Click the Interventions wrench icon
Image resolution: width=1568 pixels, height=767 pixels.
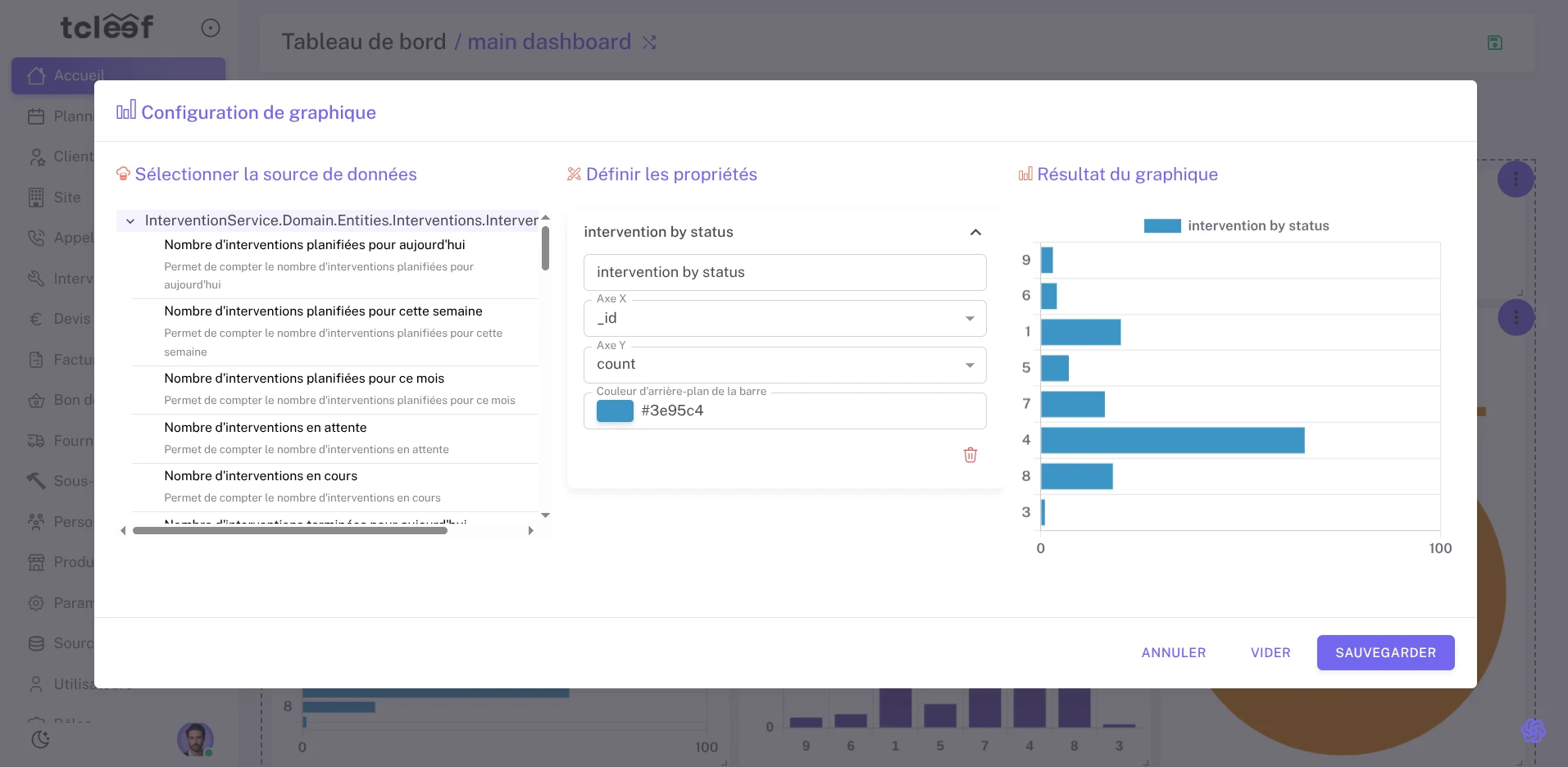36,279
